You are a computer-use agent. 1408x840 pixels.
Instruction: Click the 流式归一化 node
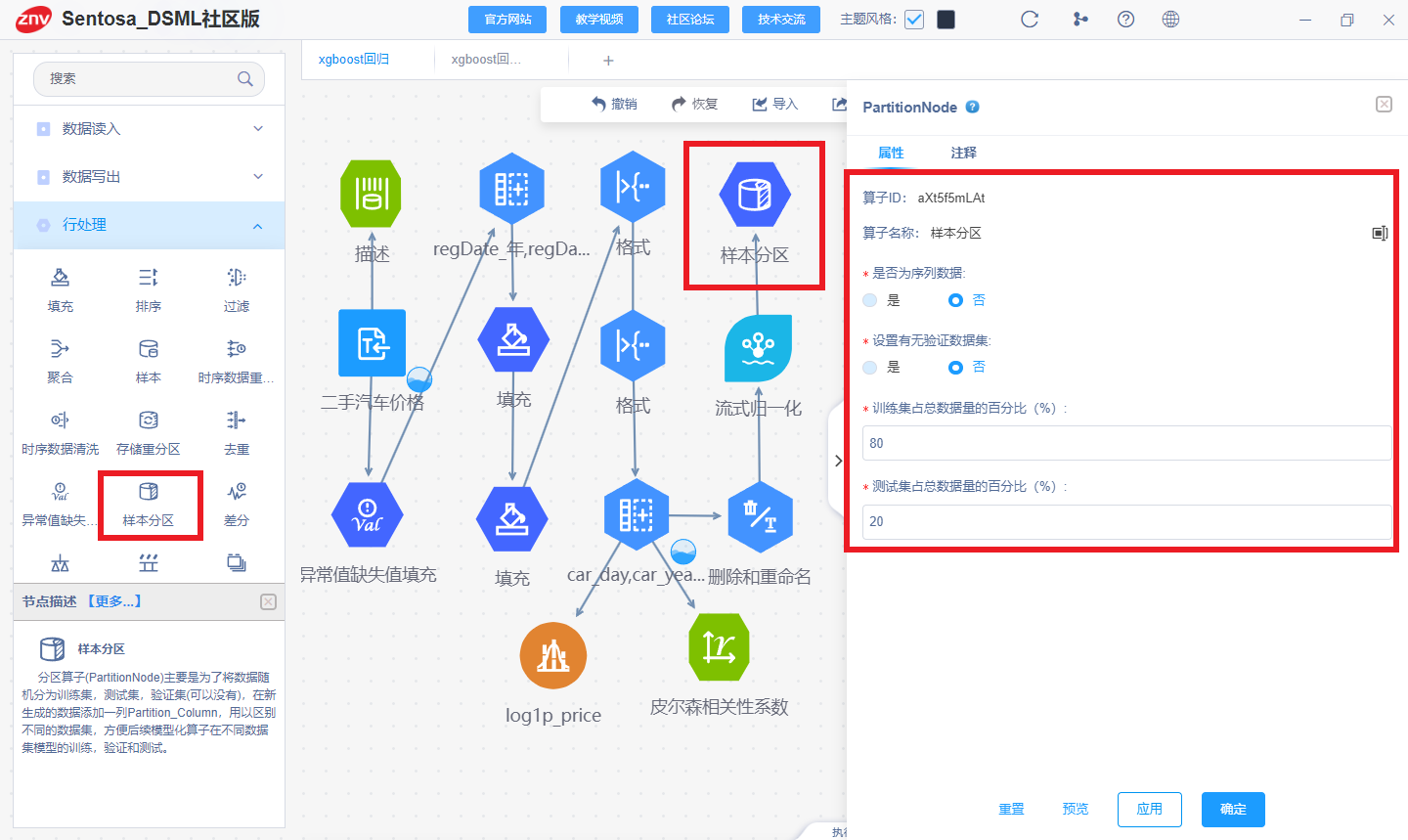point(758,349)
